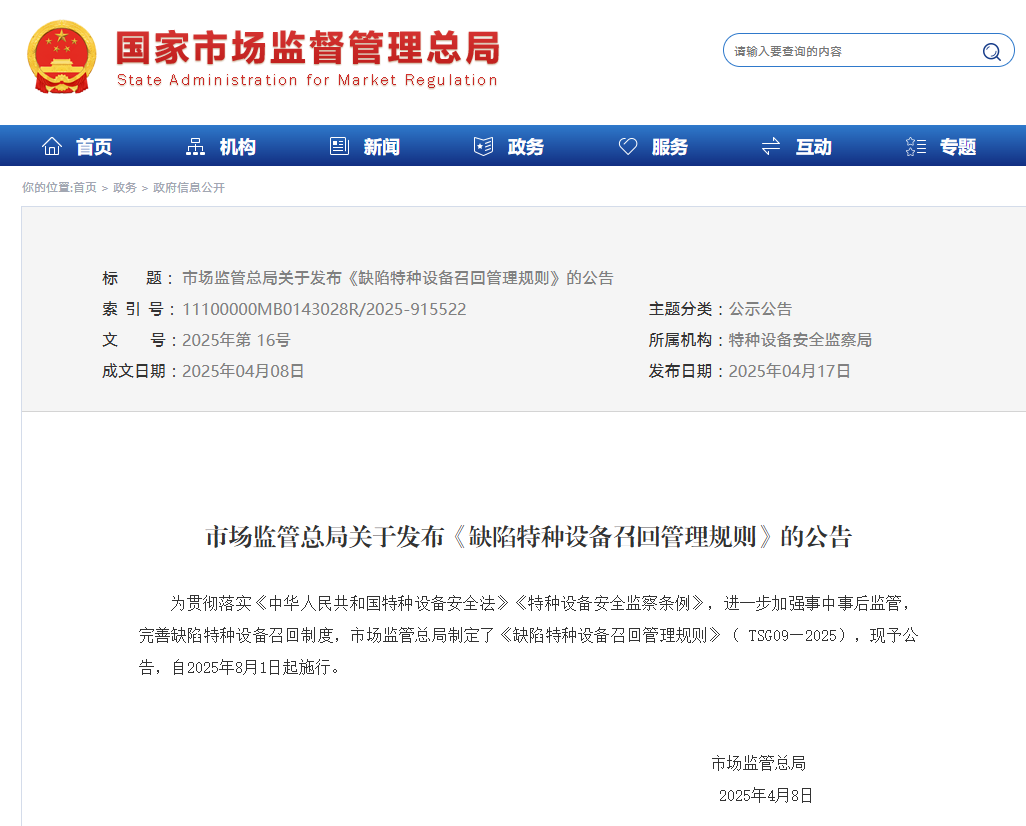The width and height of the screenshot is (1026, 826).
Task: Open the 专题 navigation menu
Action: point(958,147)
